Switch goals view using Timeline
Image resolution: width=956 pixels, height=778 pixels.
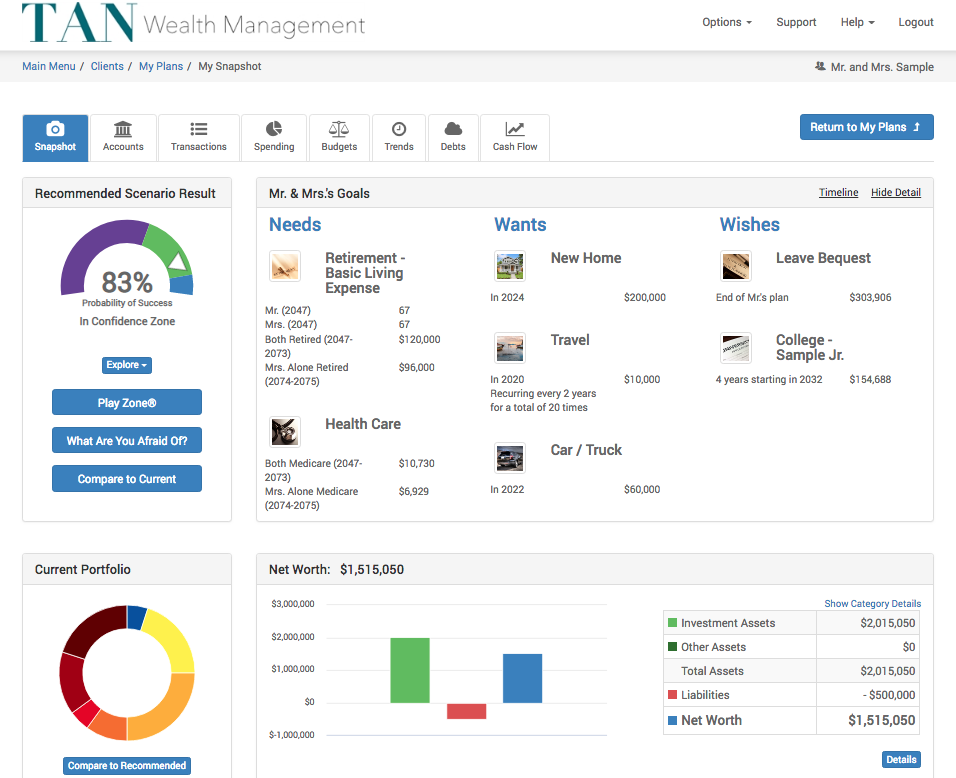click(838, 192)
